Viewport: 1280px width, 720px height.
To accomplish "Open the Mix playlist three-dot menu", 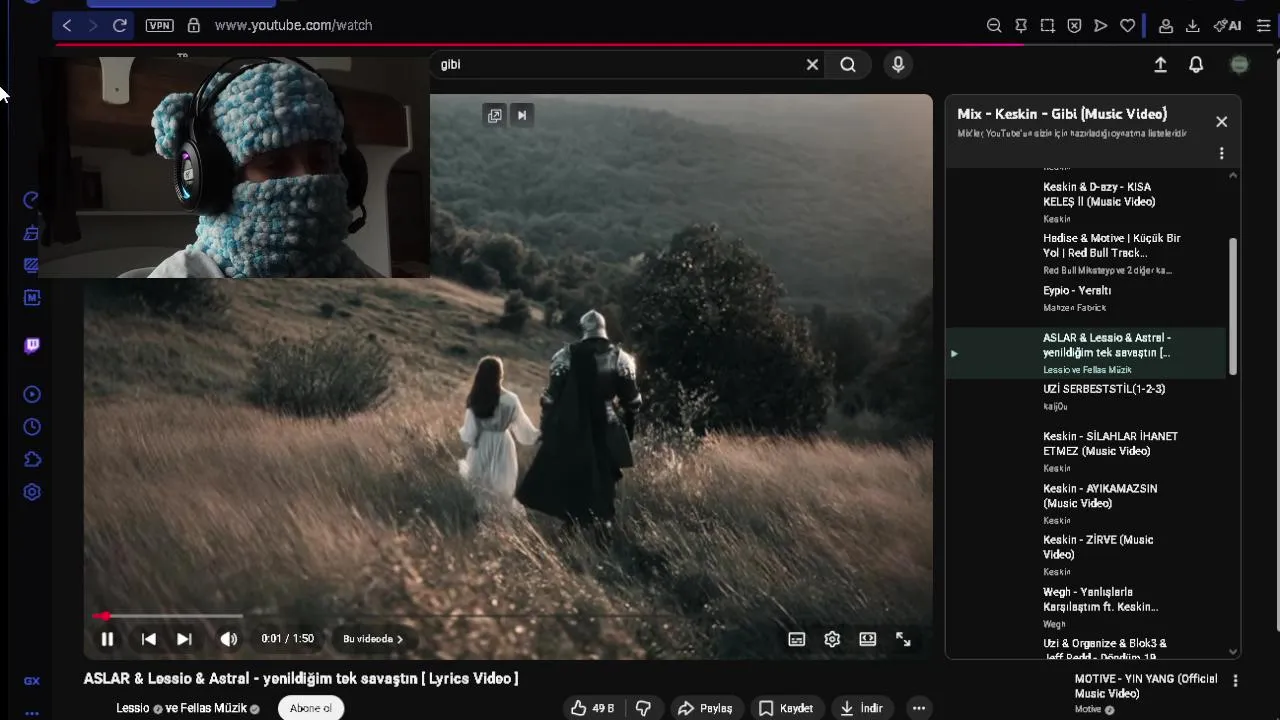I will 1221,154.
